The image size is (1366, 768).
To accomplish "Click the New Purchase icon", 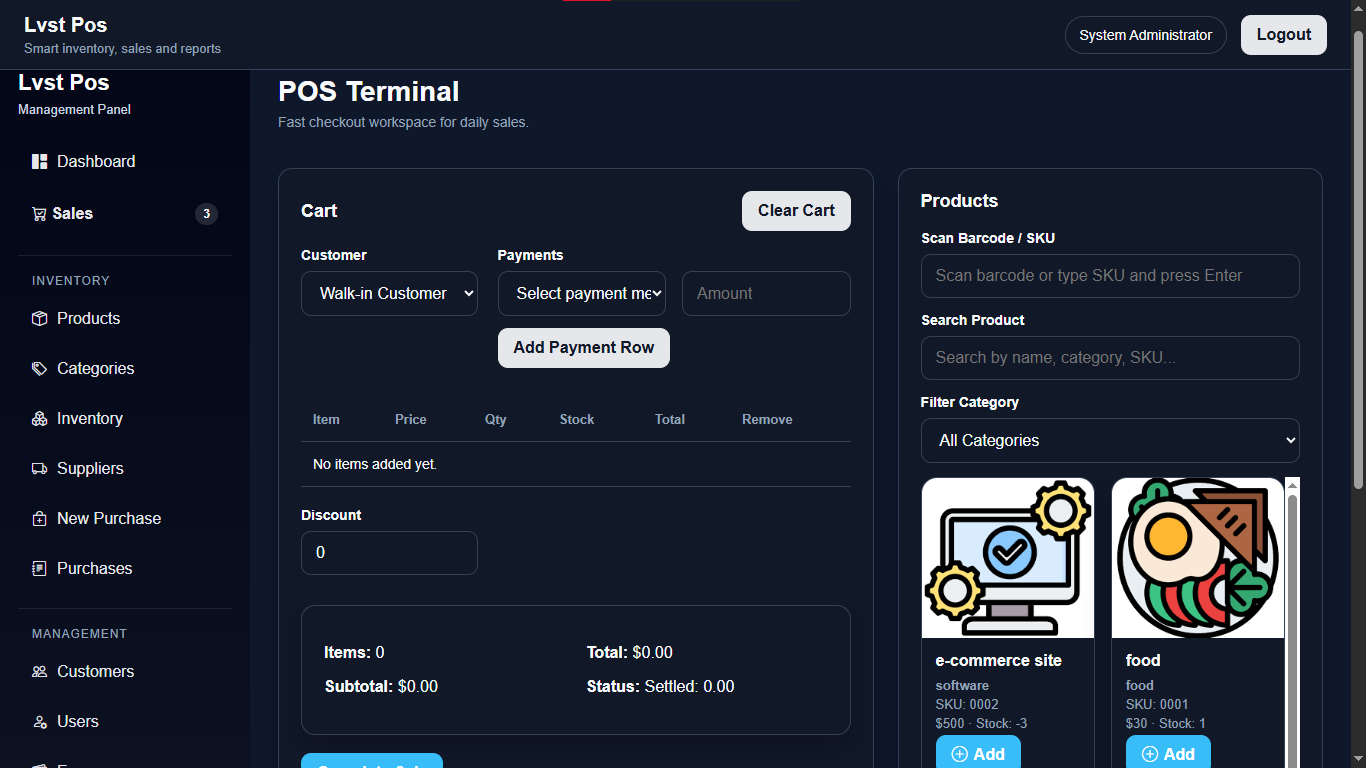I will click(x=39, y=518).
